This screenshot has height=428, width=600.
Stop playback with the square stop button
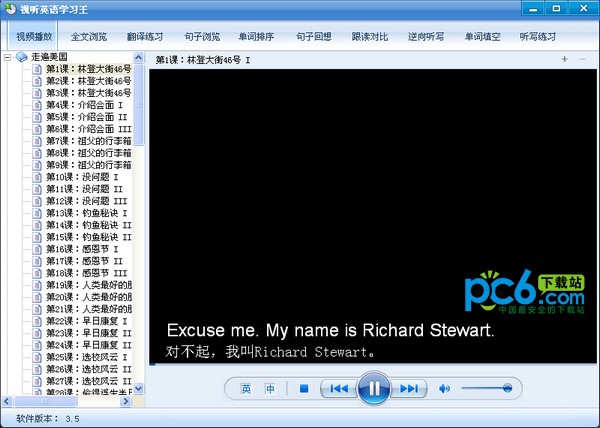(304, 389)
